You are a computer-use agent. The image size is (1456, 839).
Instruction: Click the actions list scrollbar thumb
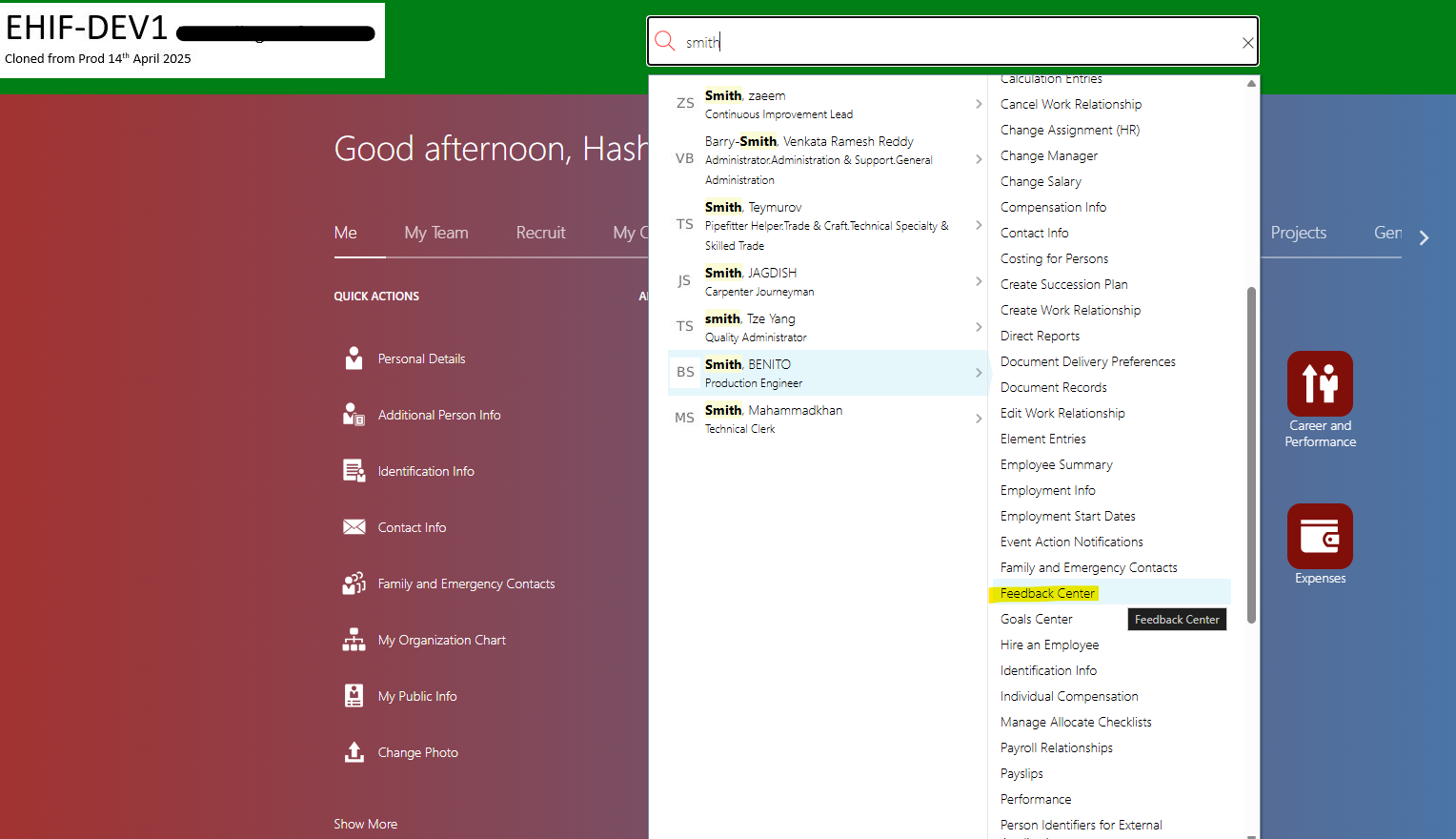pyautogui.click(x=1251, y=455)
